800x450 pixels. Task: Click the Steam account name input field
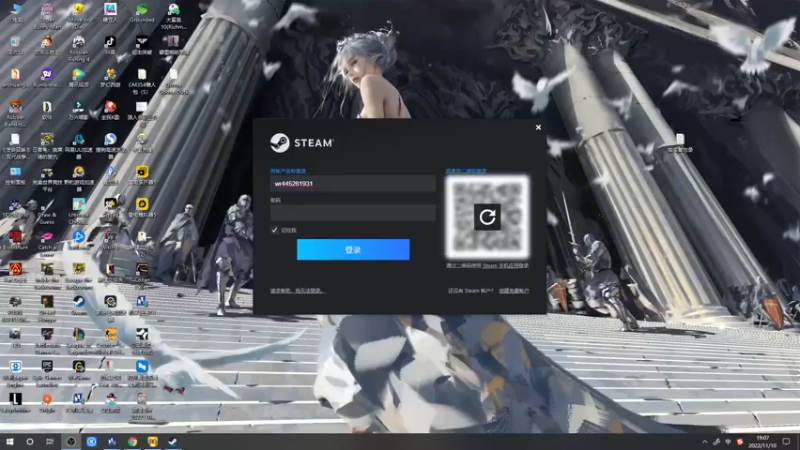[353, 184]
